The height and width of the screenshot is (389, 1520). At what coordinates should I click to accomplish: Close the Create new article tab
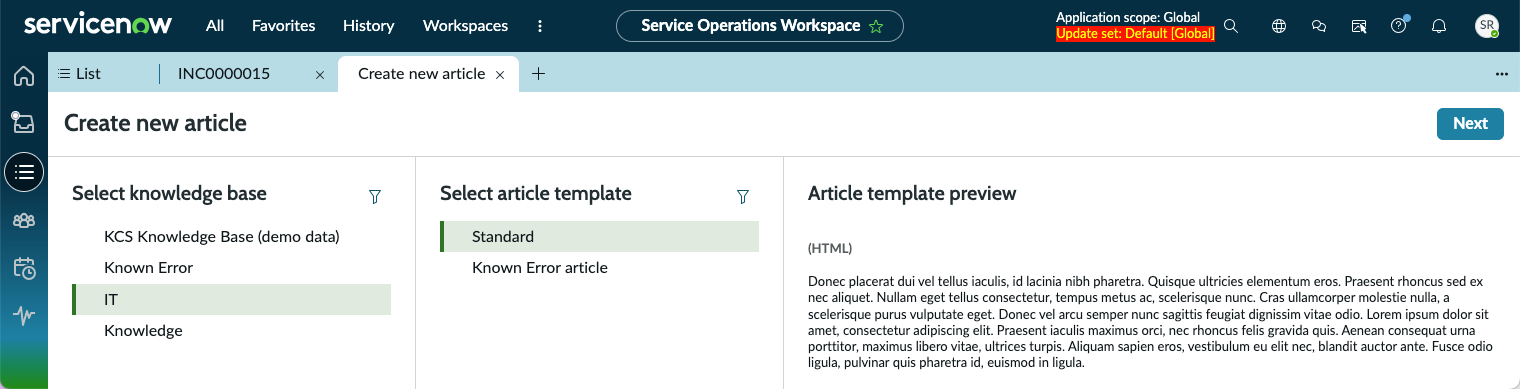pos(500,75)
